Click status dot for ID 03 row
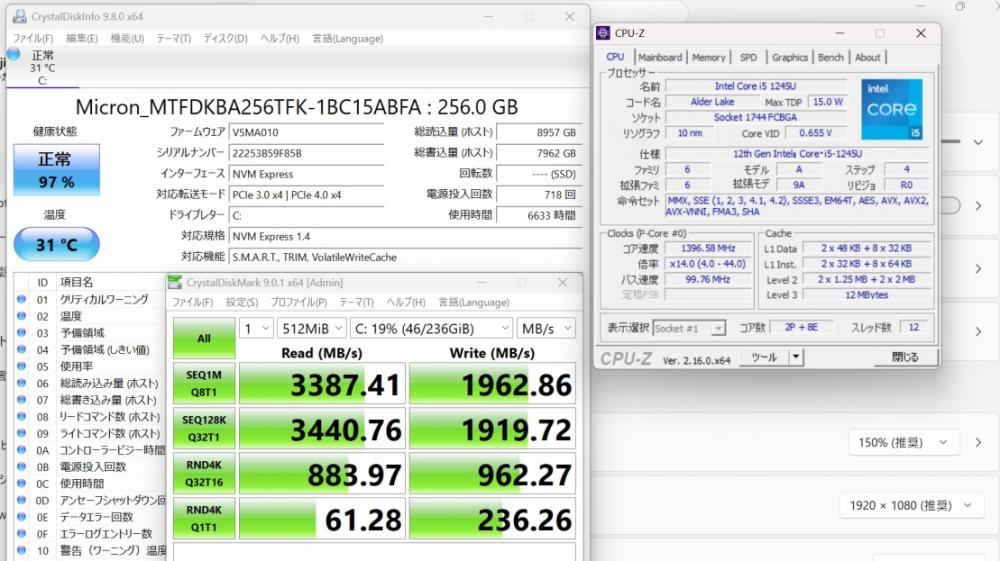Viewport: 1000px width, 561px height. click(21, 333)
